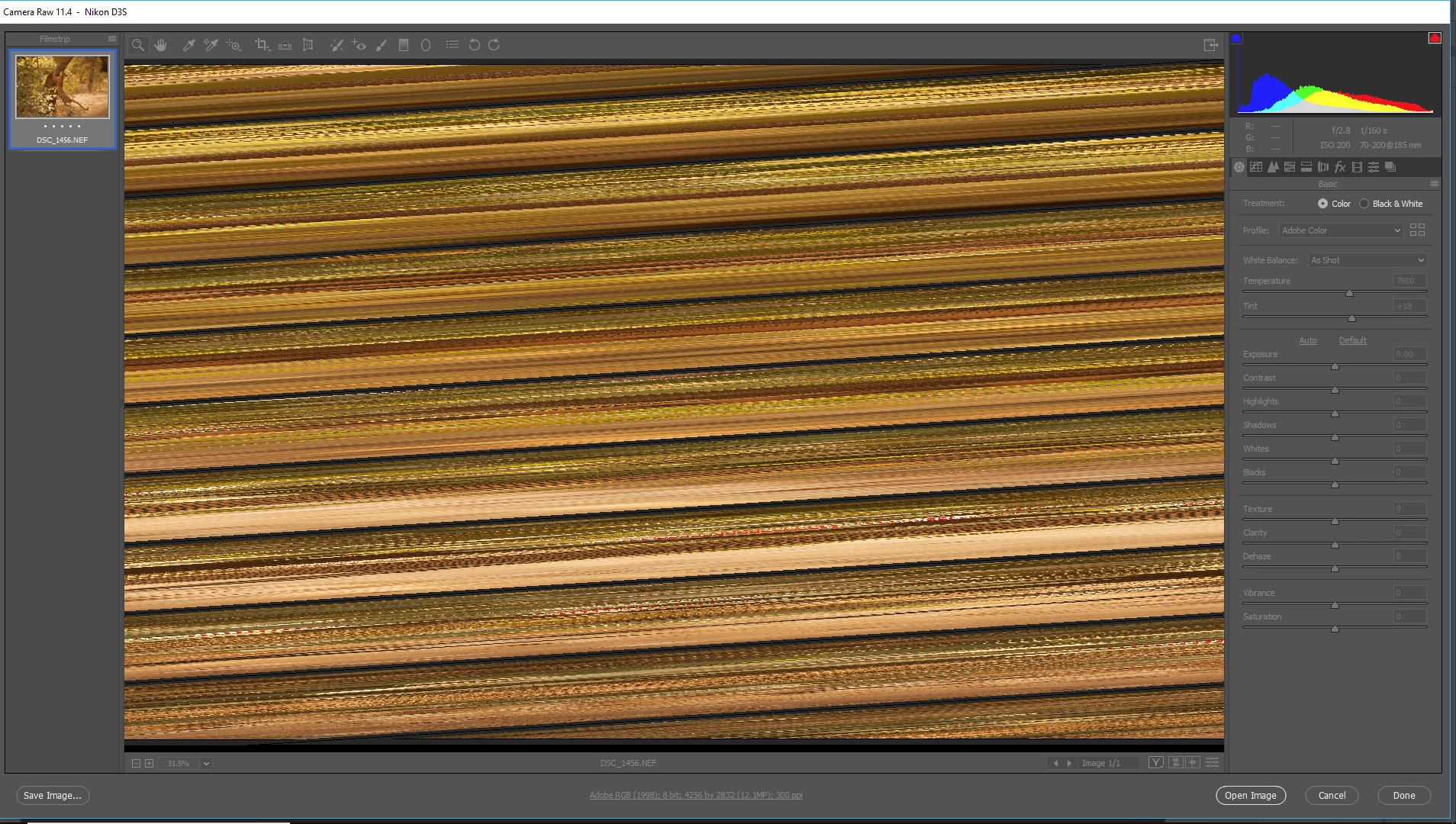Click the Tint value field

point(1409,306)
